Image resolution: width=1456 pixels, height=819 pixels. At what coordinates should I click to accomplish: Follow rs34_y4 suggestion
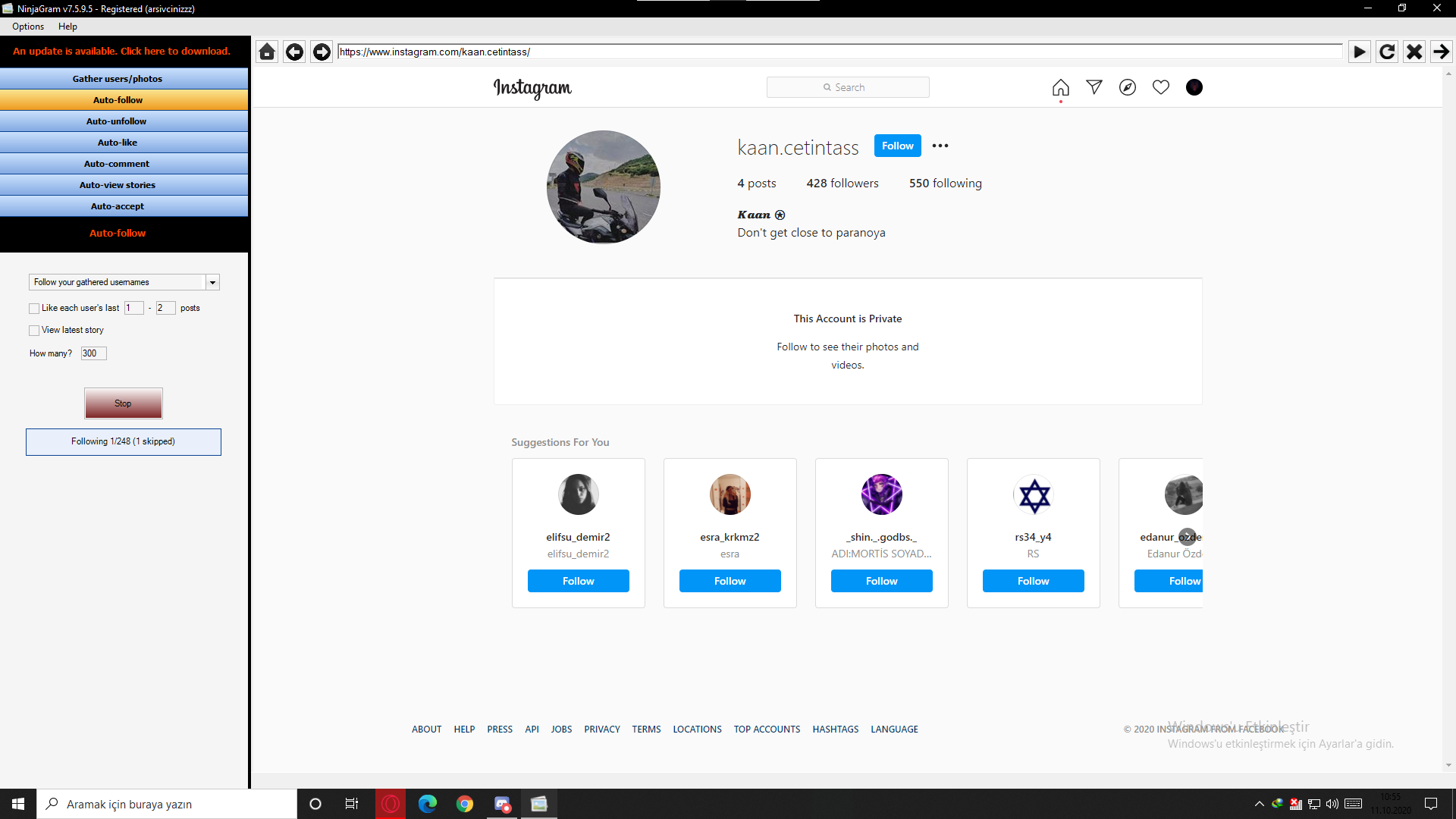click(1033, 581)
